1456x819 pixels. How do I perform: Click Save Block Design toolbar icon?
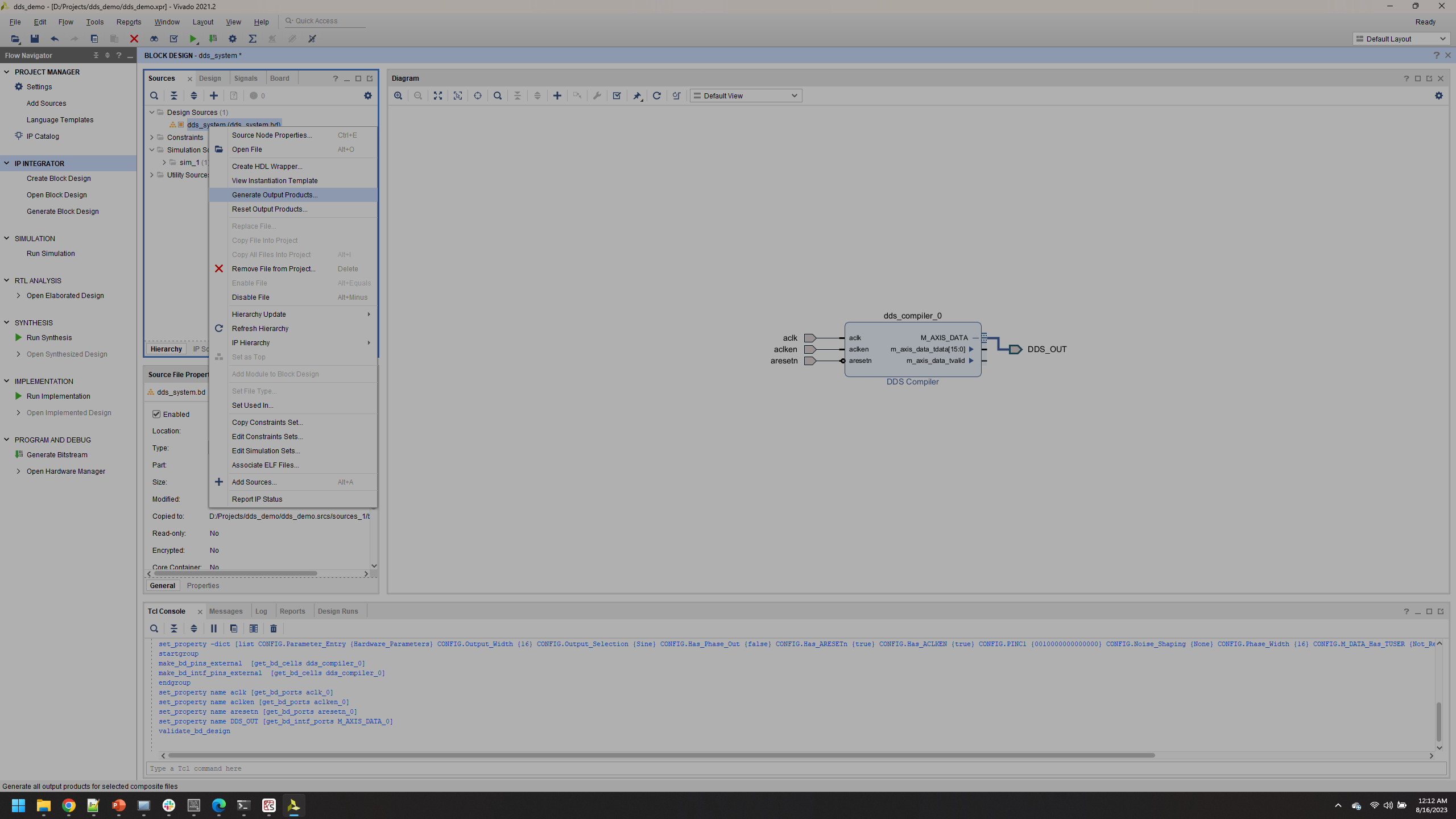pyautogui.click(x=35, y=39)
